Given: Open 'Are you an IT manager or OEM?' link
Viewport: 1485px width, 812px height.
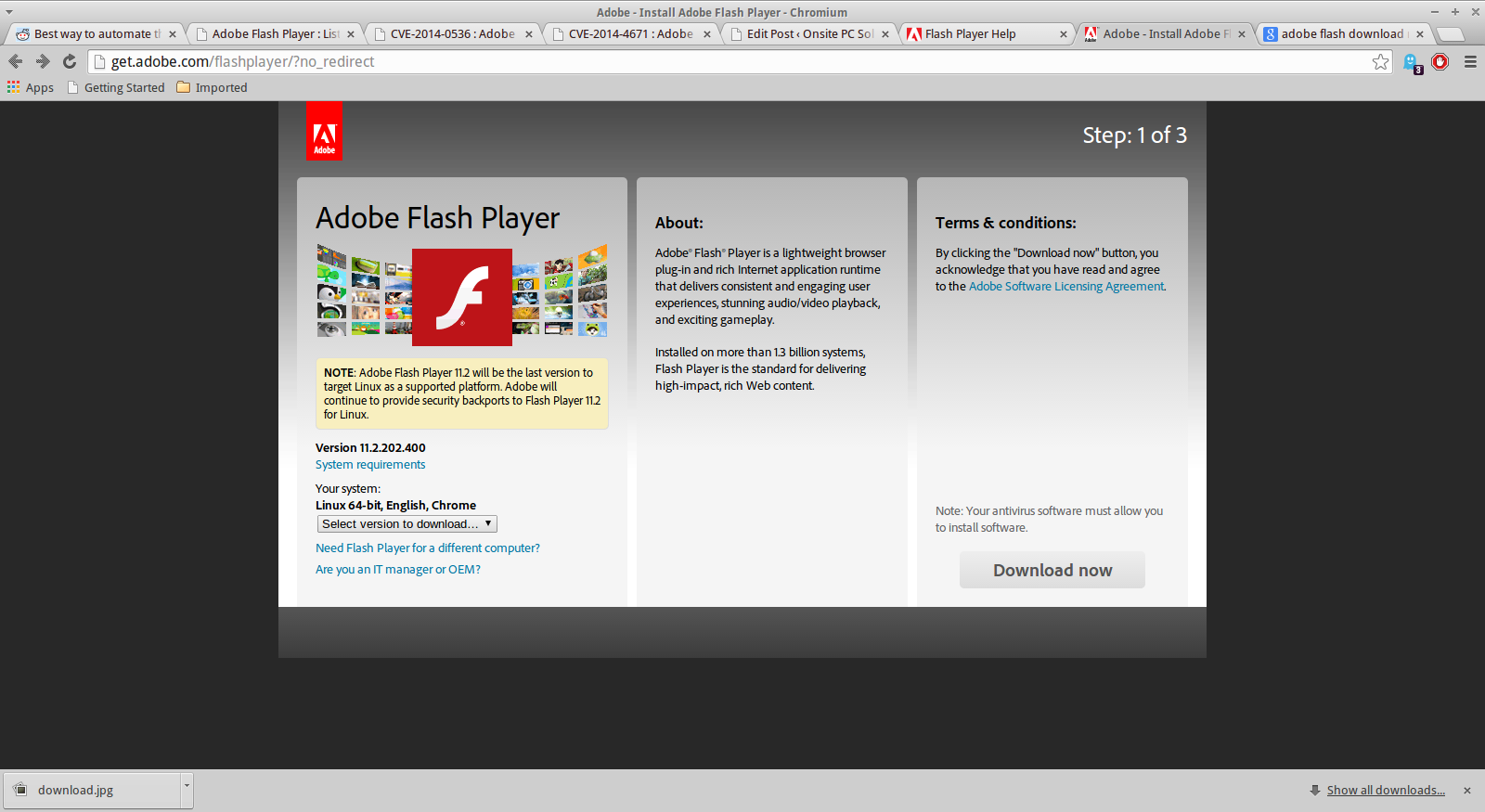Looking at the screenshot, I should [398, 570].
